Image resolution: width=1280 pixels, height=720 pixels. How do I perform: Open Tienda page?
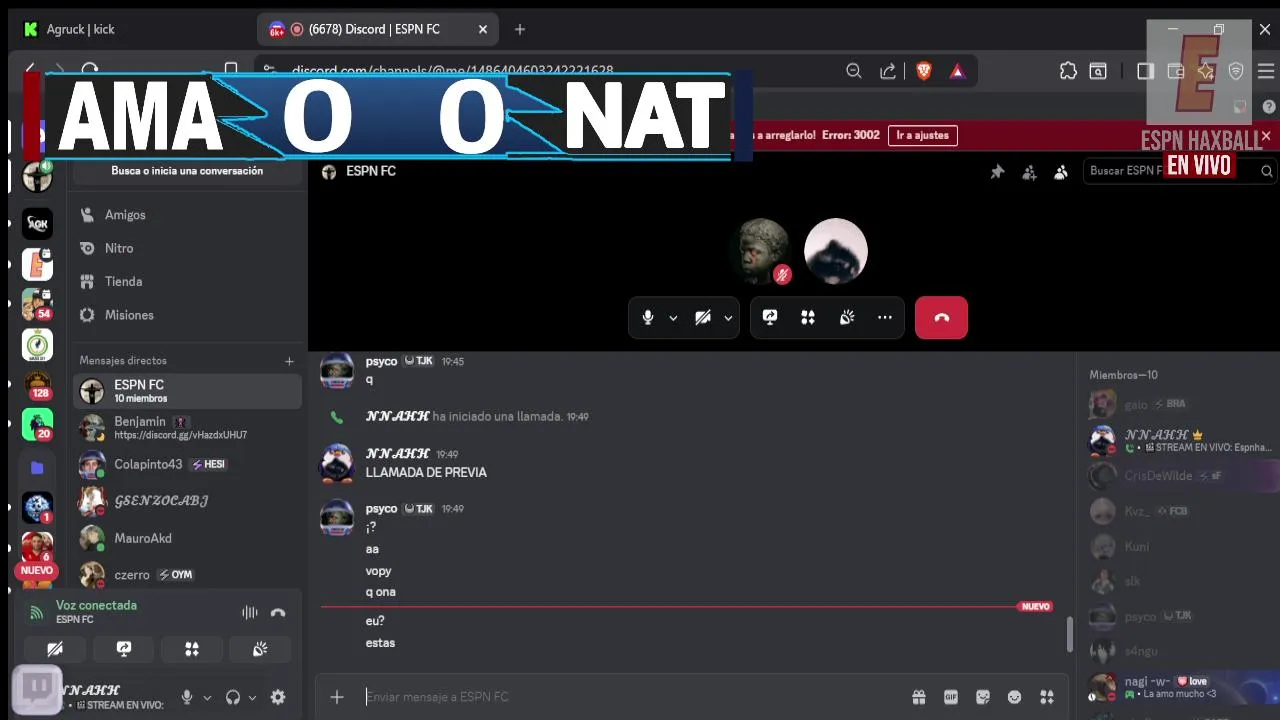click(x=187, y=282)
